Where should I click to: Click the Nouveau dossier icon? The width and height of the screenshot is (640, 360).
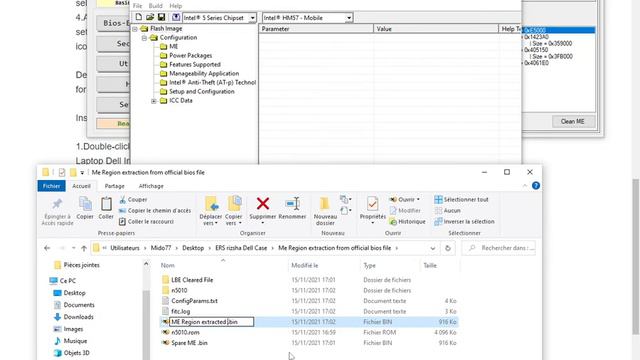[325, 203]
